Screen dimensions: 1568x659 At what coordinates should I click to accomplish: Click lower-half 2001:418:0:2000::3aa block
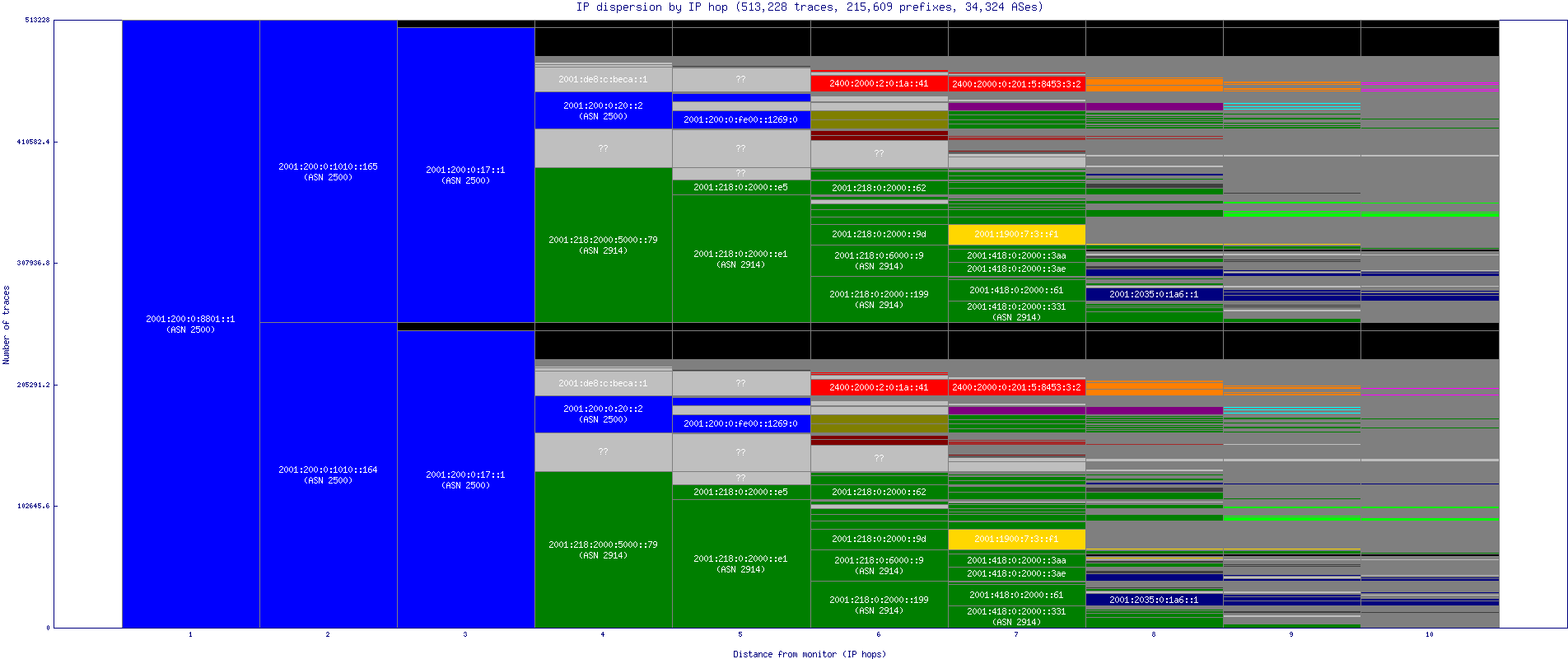[1017, 560]
